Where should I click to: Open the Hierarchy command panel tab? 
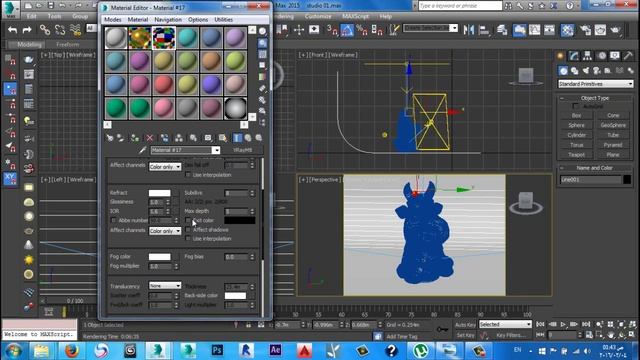point(587,56)
